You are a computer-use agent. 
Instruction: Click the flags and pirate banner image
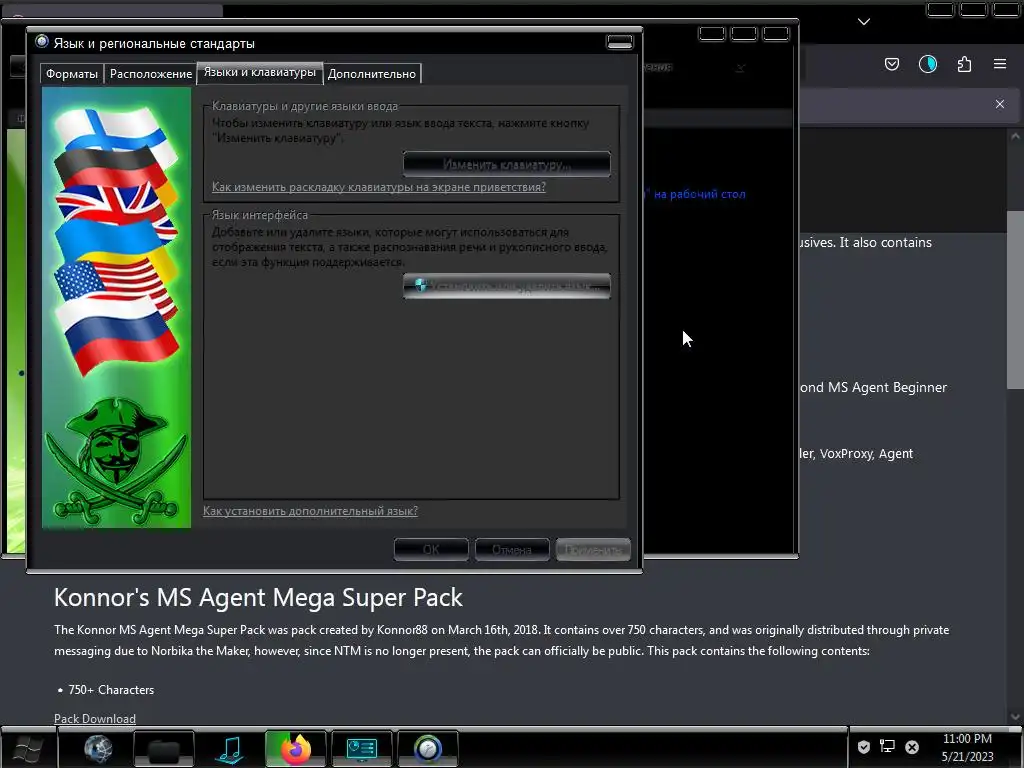click(x=117, y=308)
